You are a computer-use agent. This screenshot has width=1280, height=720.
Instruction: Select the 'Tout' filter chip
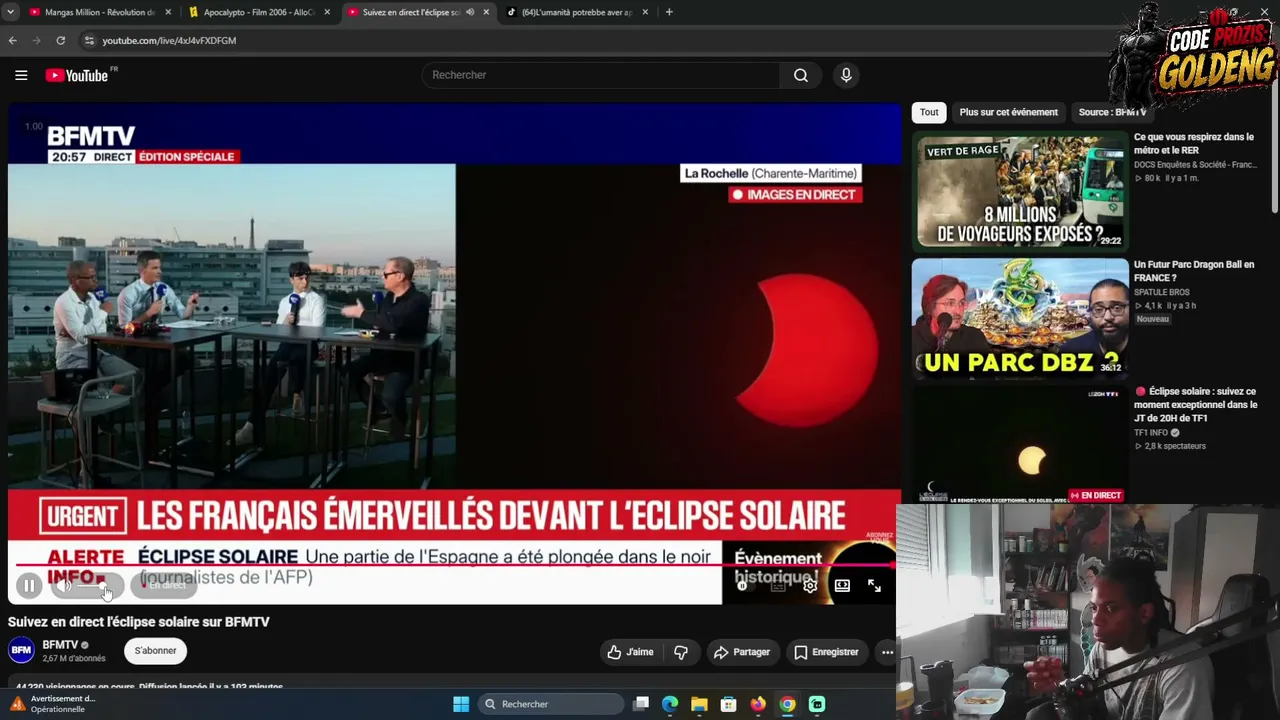pyautogui.click(x=929, y=112)
